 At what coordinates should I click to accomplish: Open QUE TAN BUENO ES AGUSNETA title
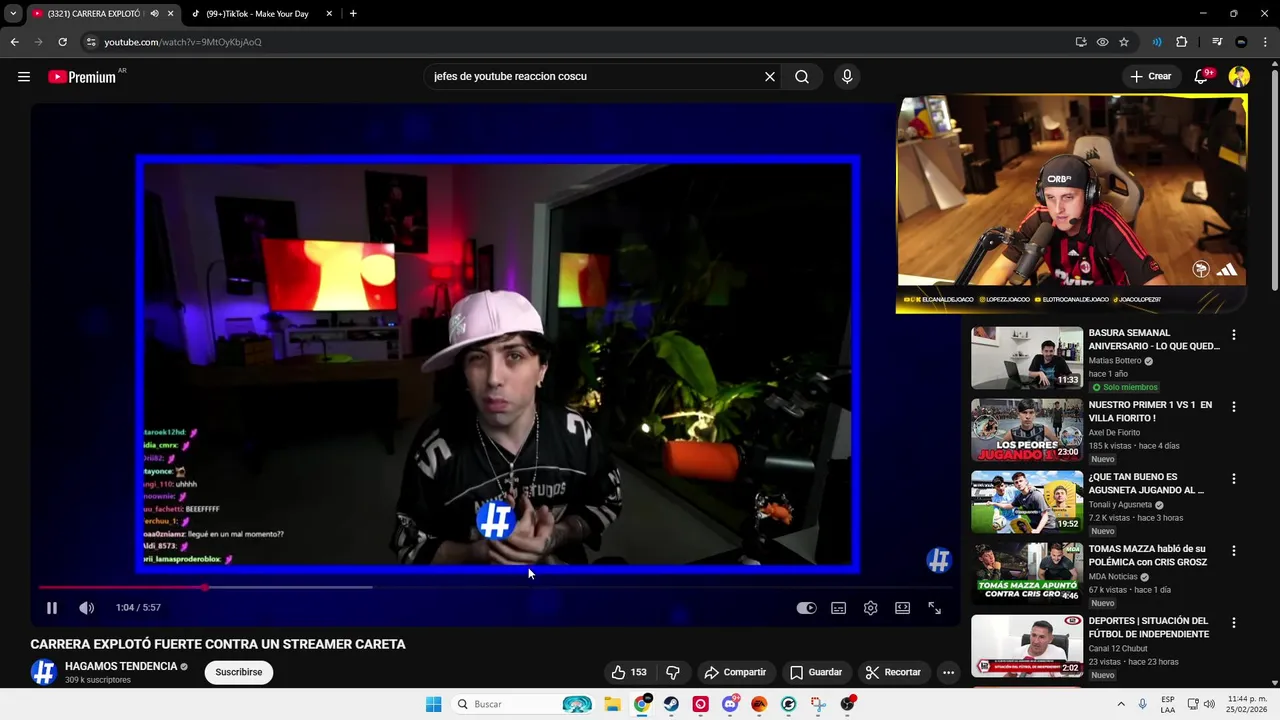pos(1147,484)
